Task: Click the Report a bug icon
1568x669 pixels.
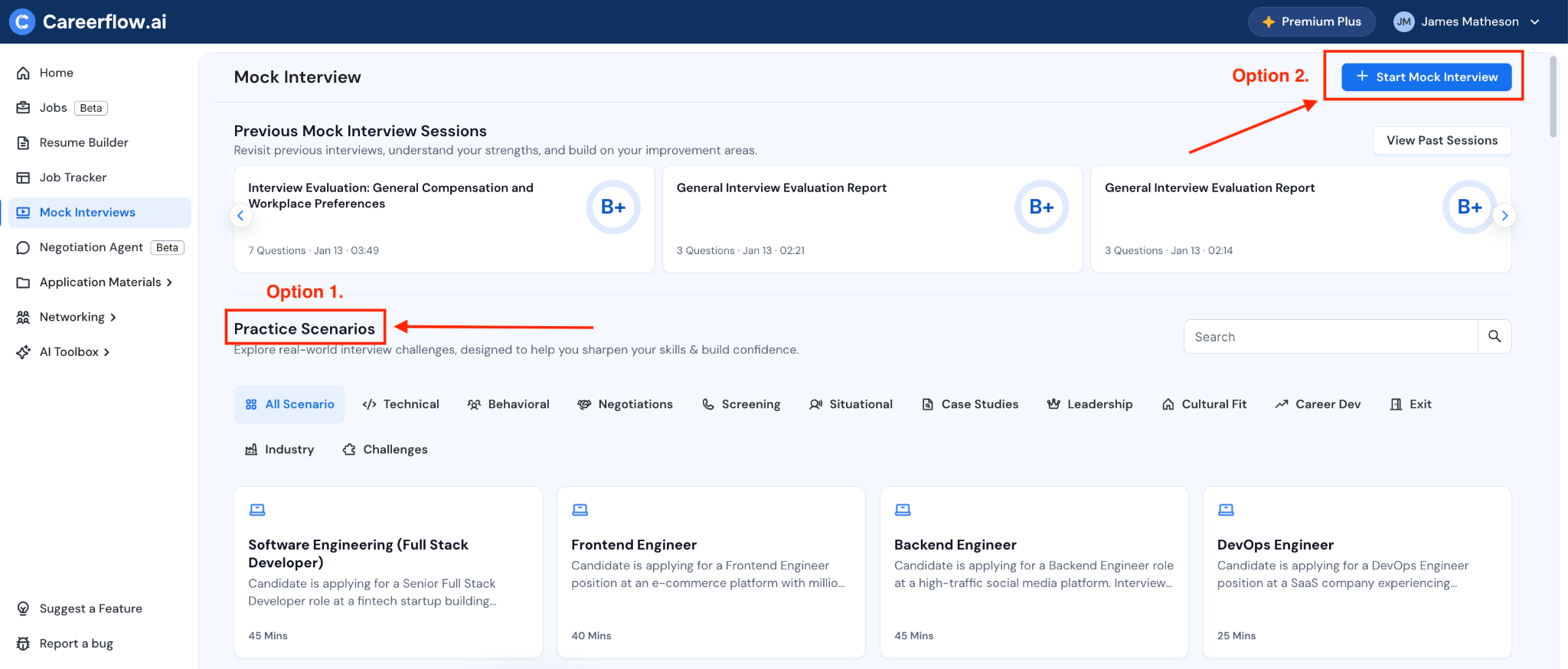Action: (24, 644)
